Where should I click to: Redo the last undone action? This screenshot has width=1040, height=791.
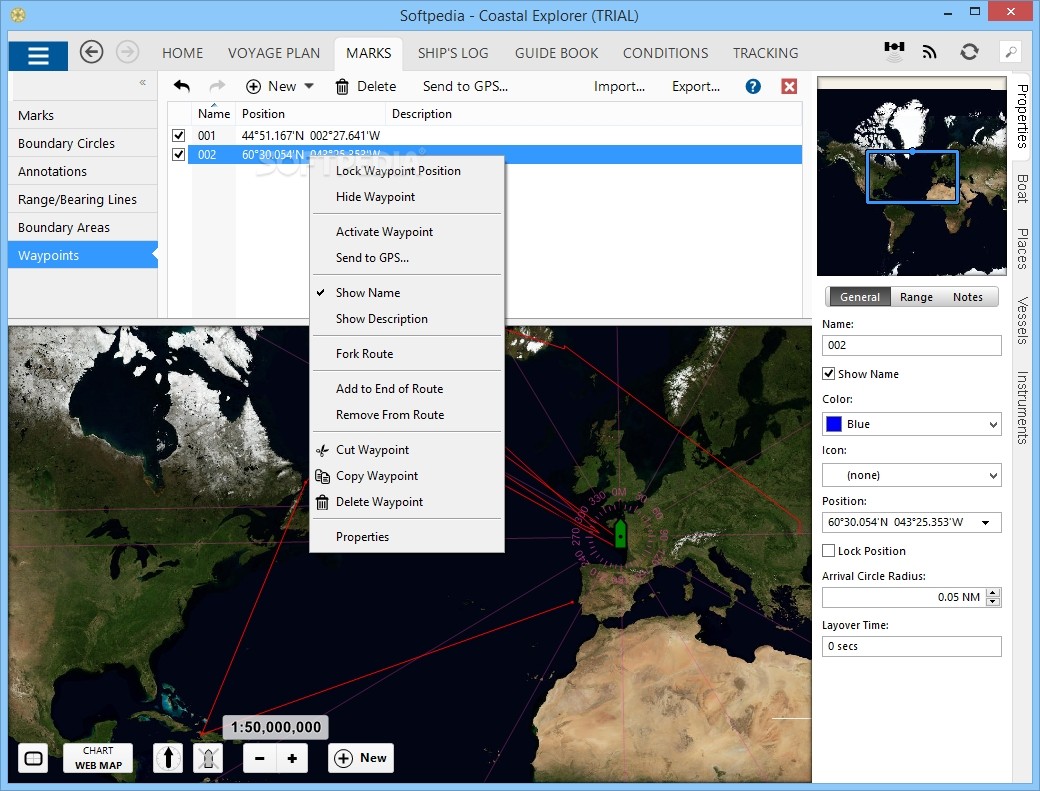point(217,86)
